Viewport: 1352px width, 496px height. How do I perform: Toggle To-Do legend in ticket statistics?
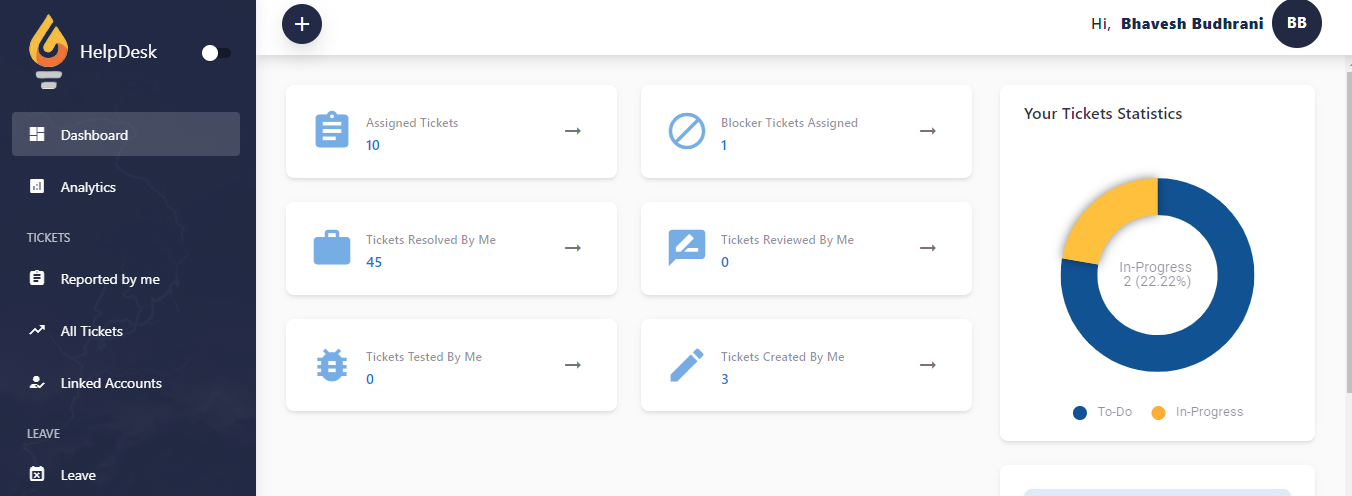(x=1103, y=412)
